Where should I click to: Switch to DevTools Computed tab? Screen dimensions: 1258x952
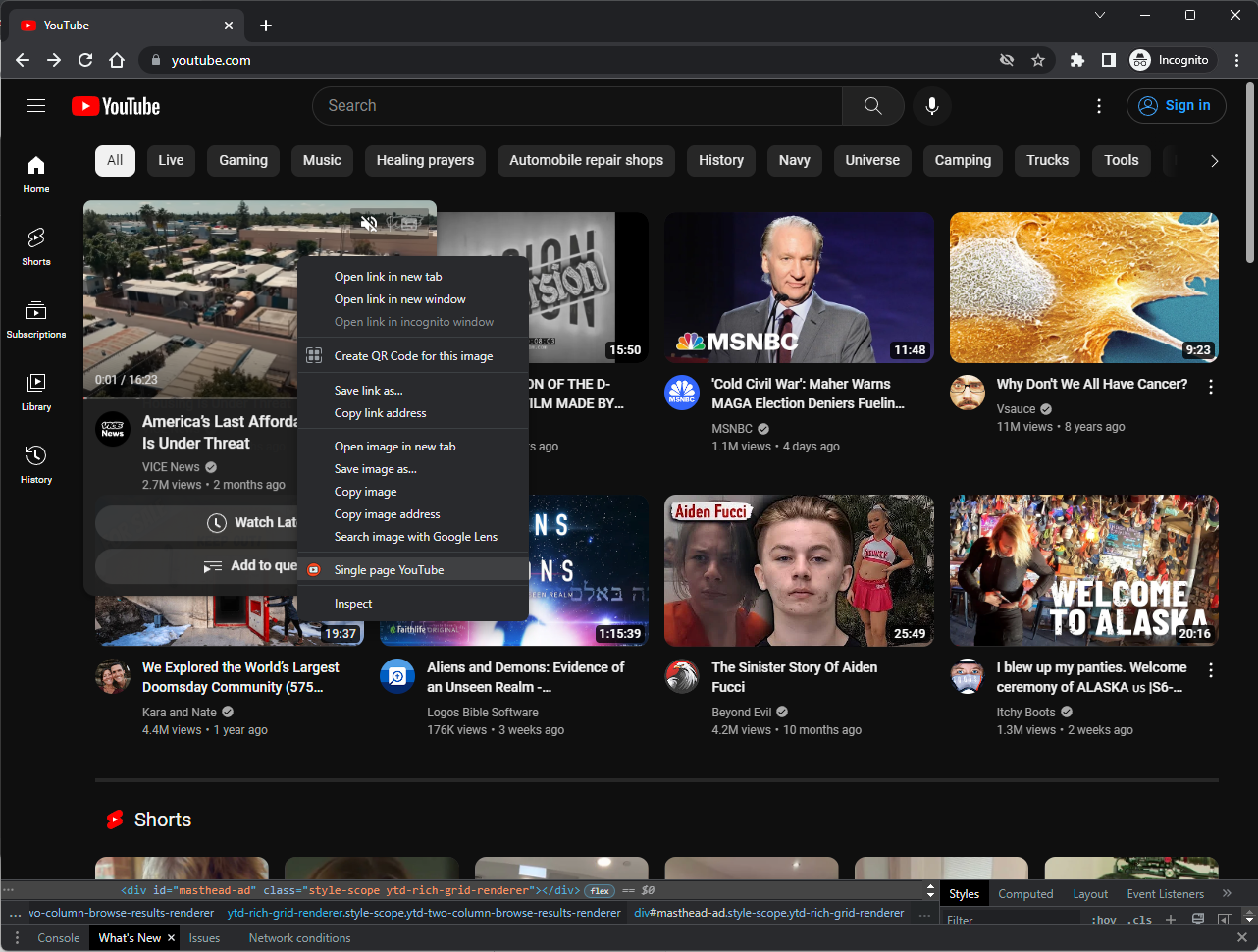point(1025,894)
